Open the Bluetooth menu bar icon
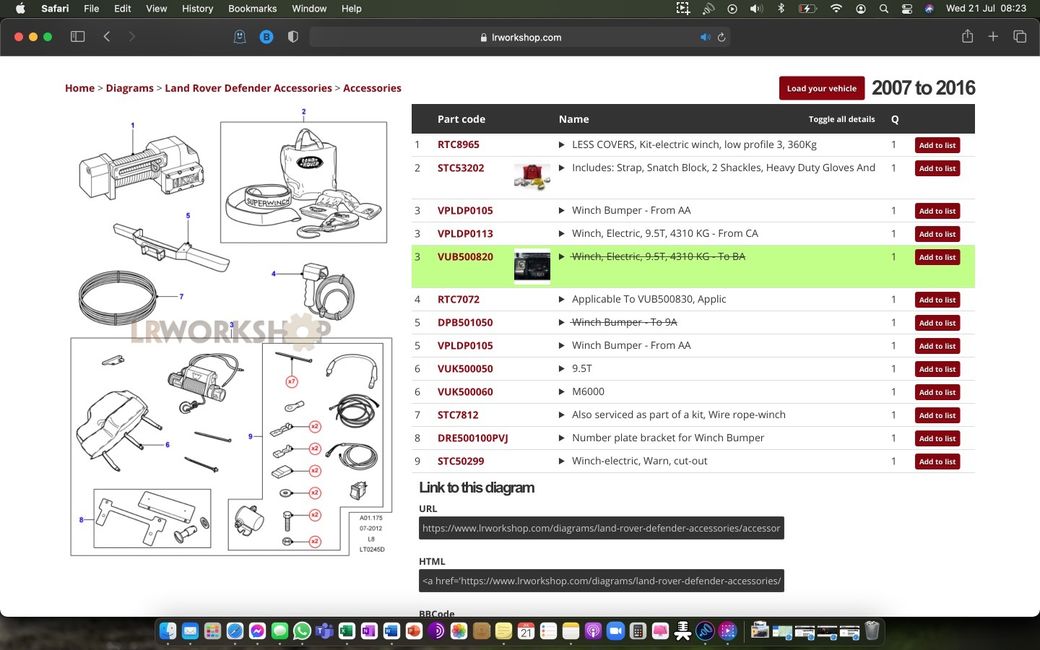 point(781,9)
